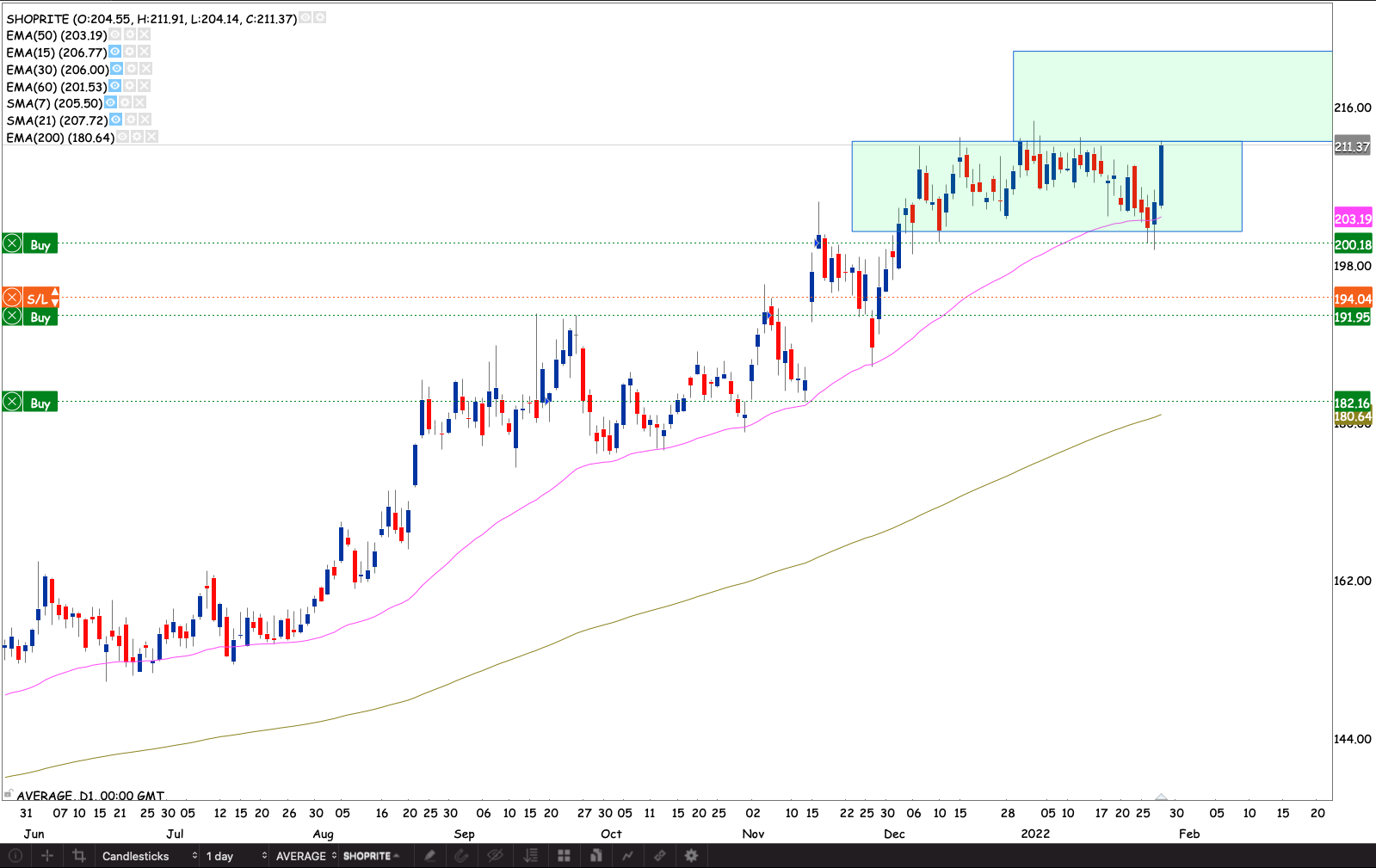Open the SHOPRITE symbol selector
Viewport: 1376px width, 868px height.
(x=371, y=856)
